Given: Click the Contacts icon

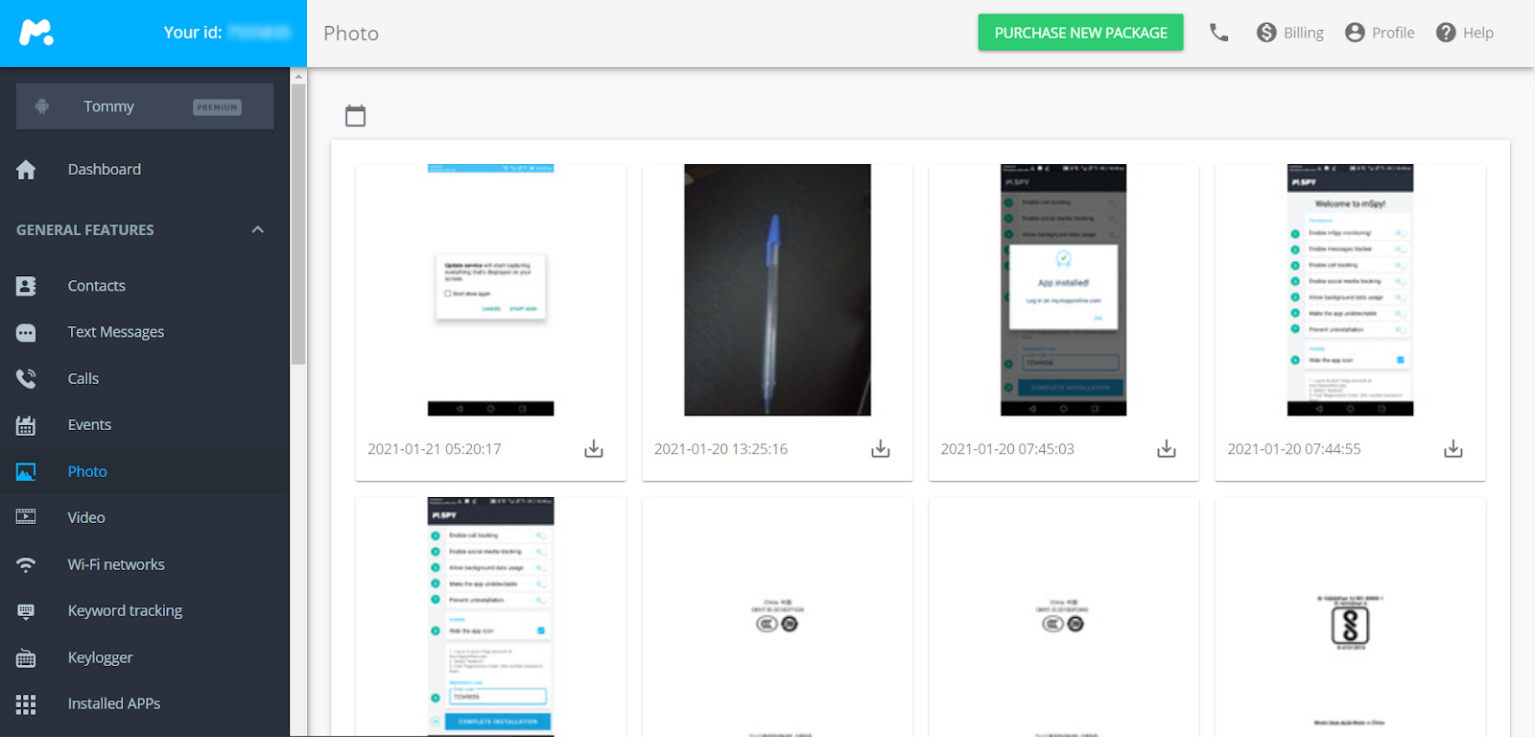Looking at the screenshot, I should [25, 285].
